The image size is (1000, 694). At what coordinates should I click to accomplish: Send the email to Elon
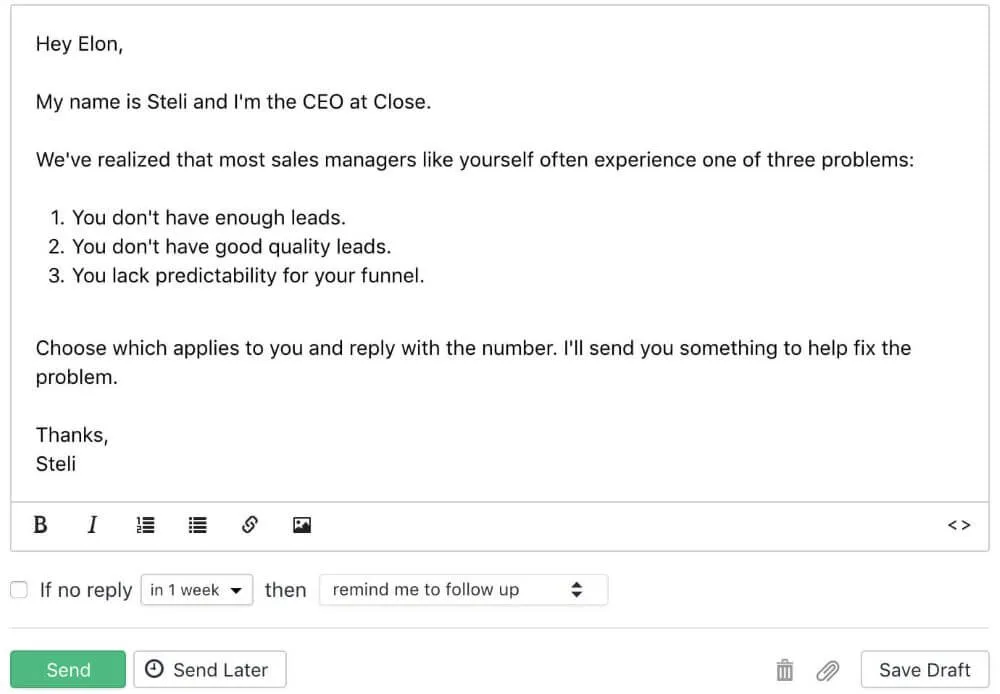coord(67,669)
